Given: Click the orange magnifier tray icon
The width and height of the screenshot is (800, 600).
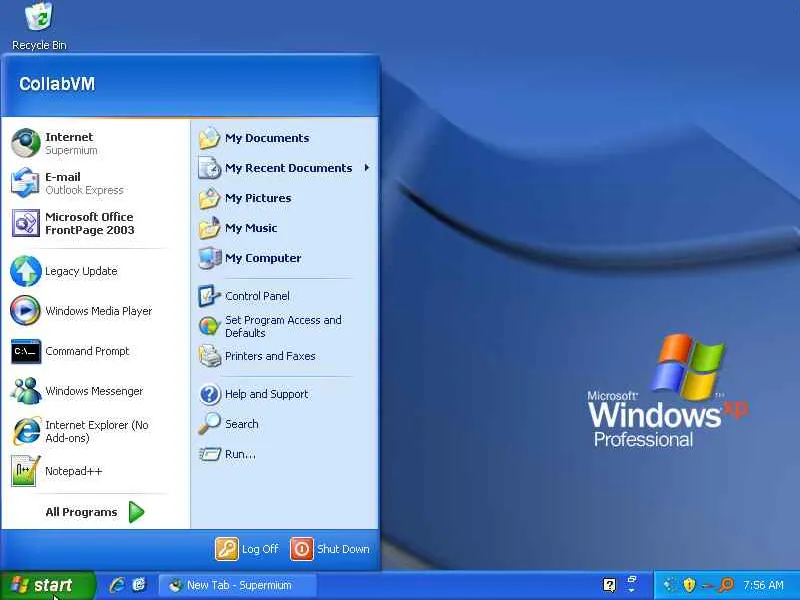Looking at the screenshot, I should tap(726, 585).
